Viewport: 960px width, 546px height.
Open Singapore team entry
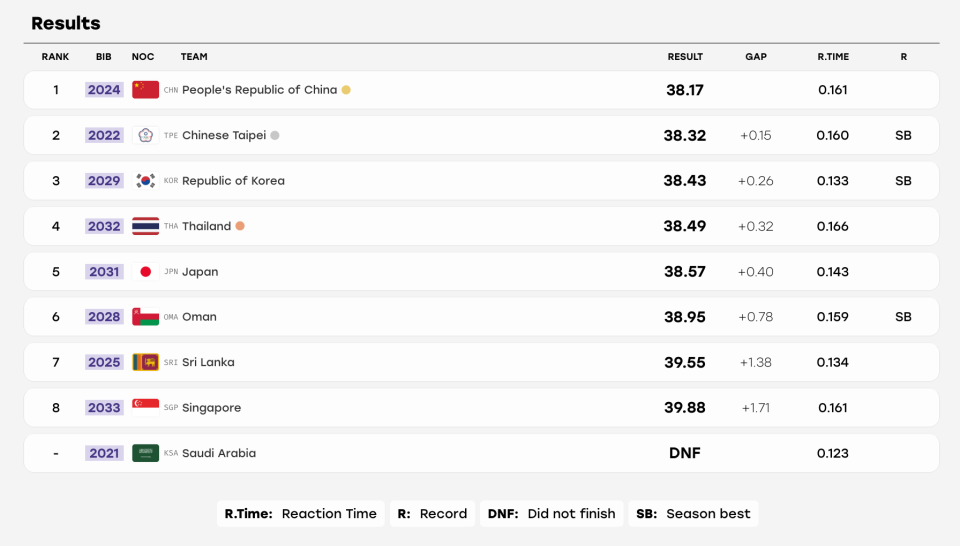click(211, 408)
